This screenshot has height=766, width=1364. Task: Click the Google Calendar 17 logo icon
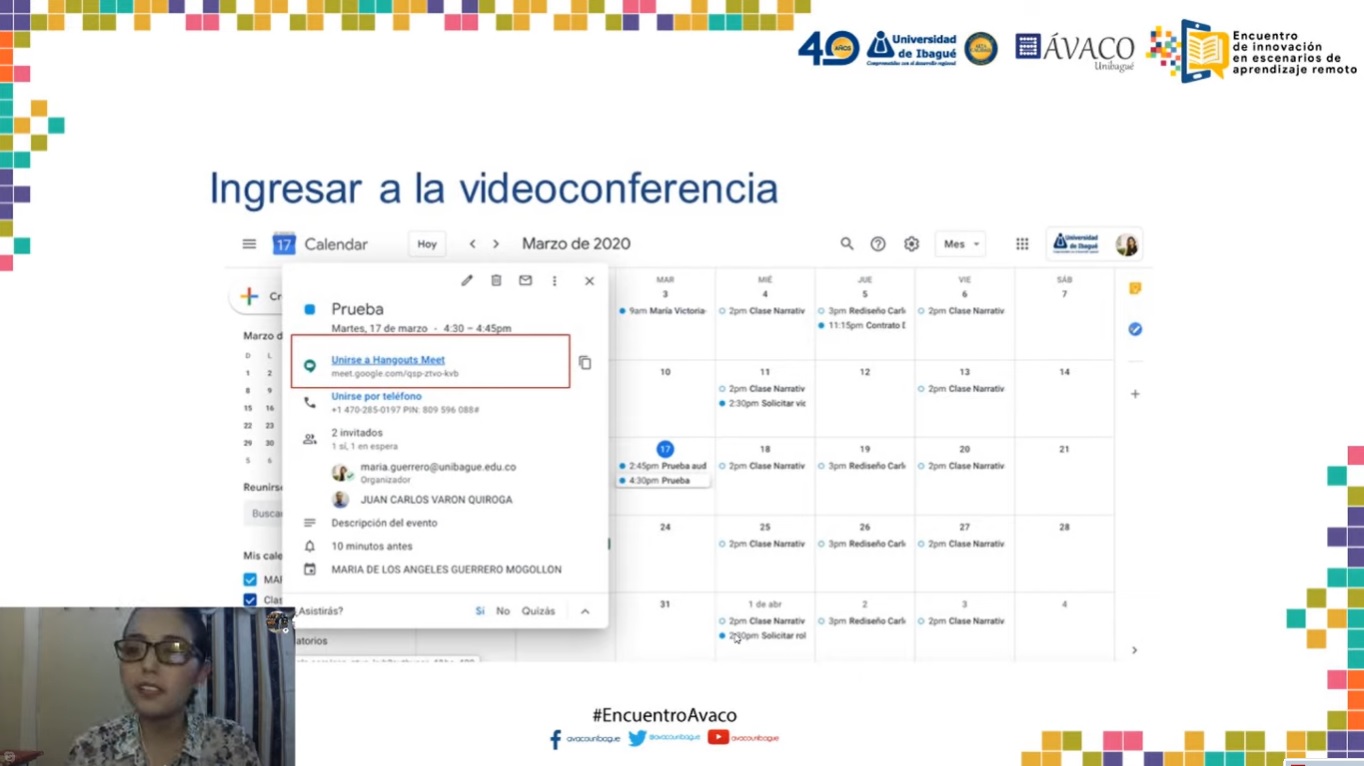pos(284,244)
